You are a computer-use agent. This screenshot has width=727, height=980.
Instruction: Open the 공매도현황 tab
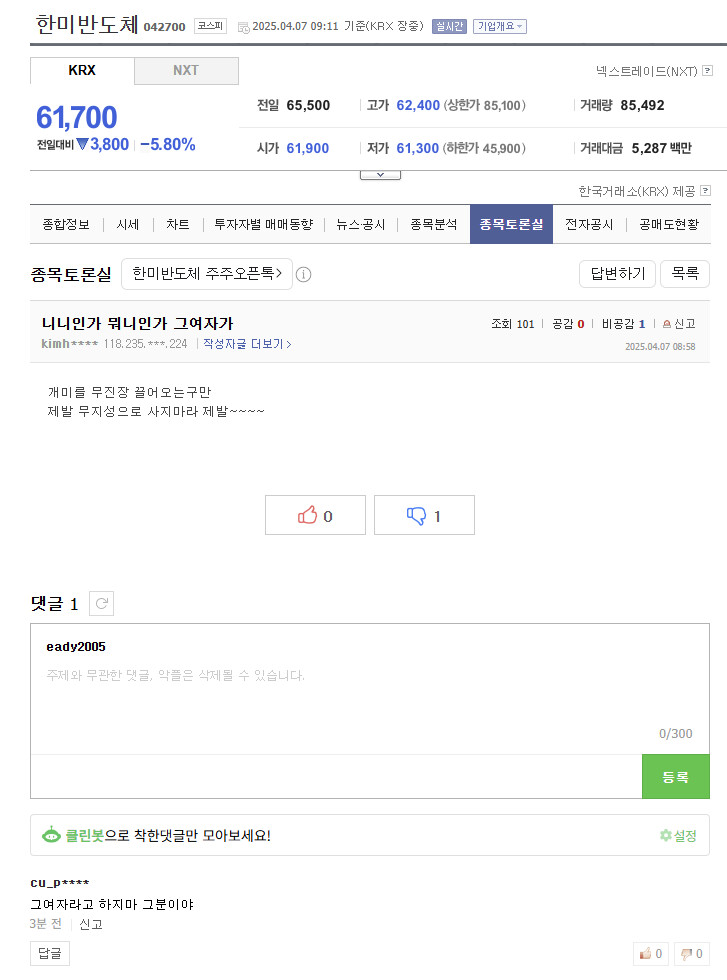coord(669,224)
